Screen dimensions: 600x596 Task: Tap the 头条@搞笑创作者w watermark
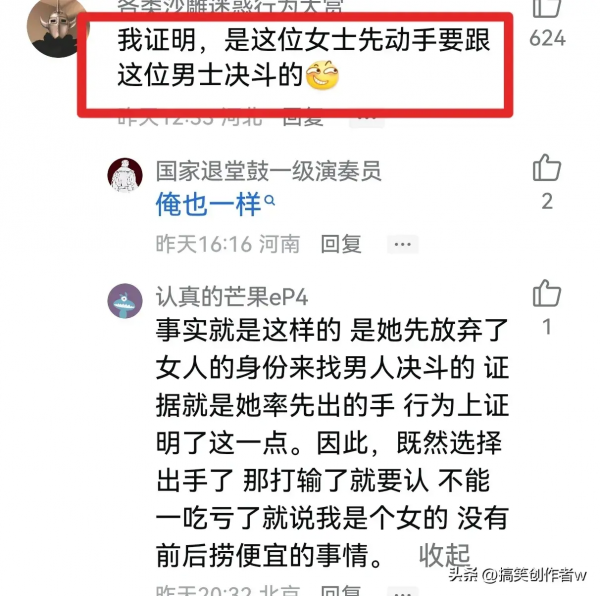click(x=517, y=575)
